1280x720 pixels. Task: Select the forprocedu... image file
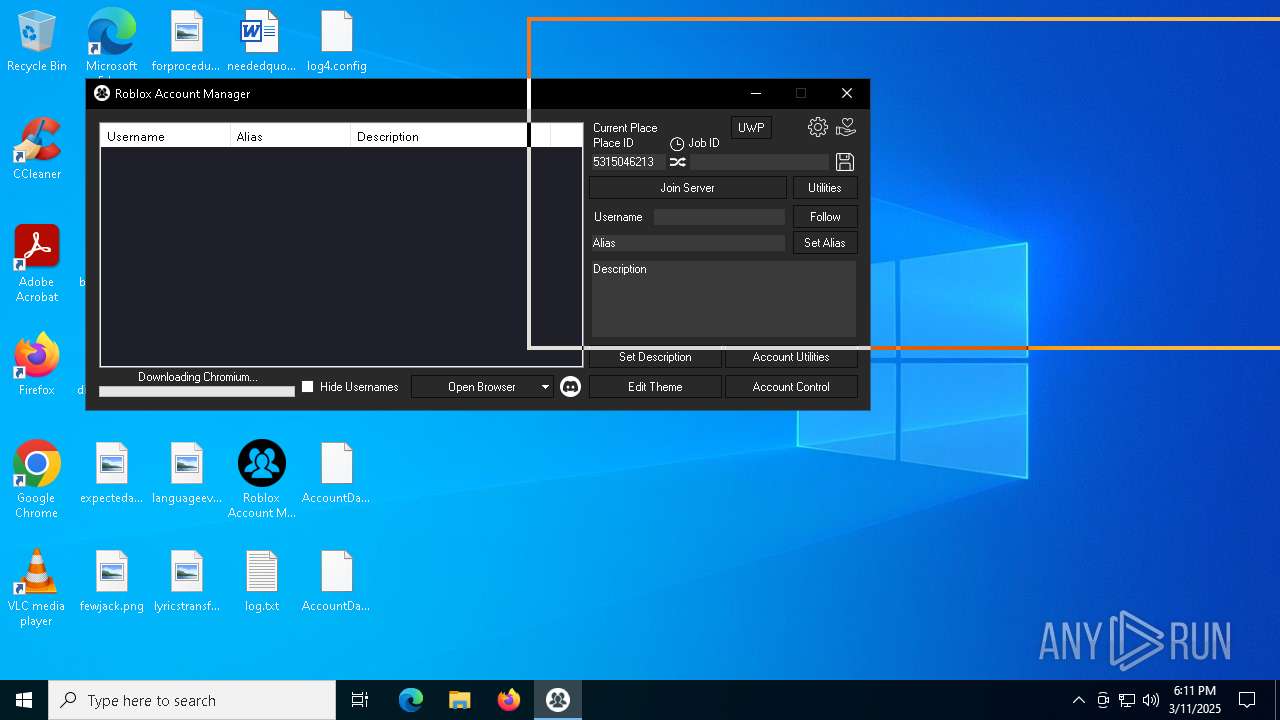186,42
